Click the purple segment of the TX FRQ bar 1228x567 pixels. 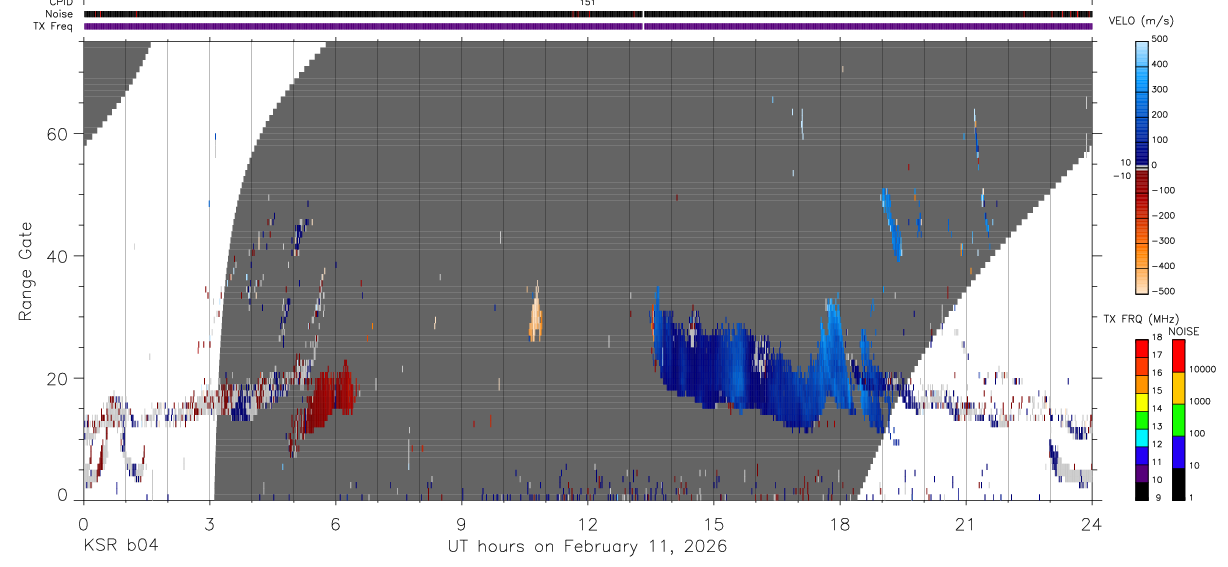(x=1143, y=473)
